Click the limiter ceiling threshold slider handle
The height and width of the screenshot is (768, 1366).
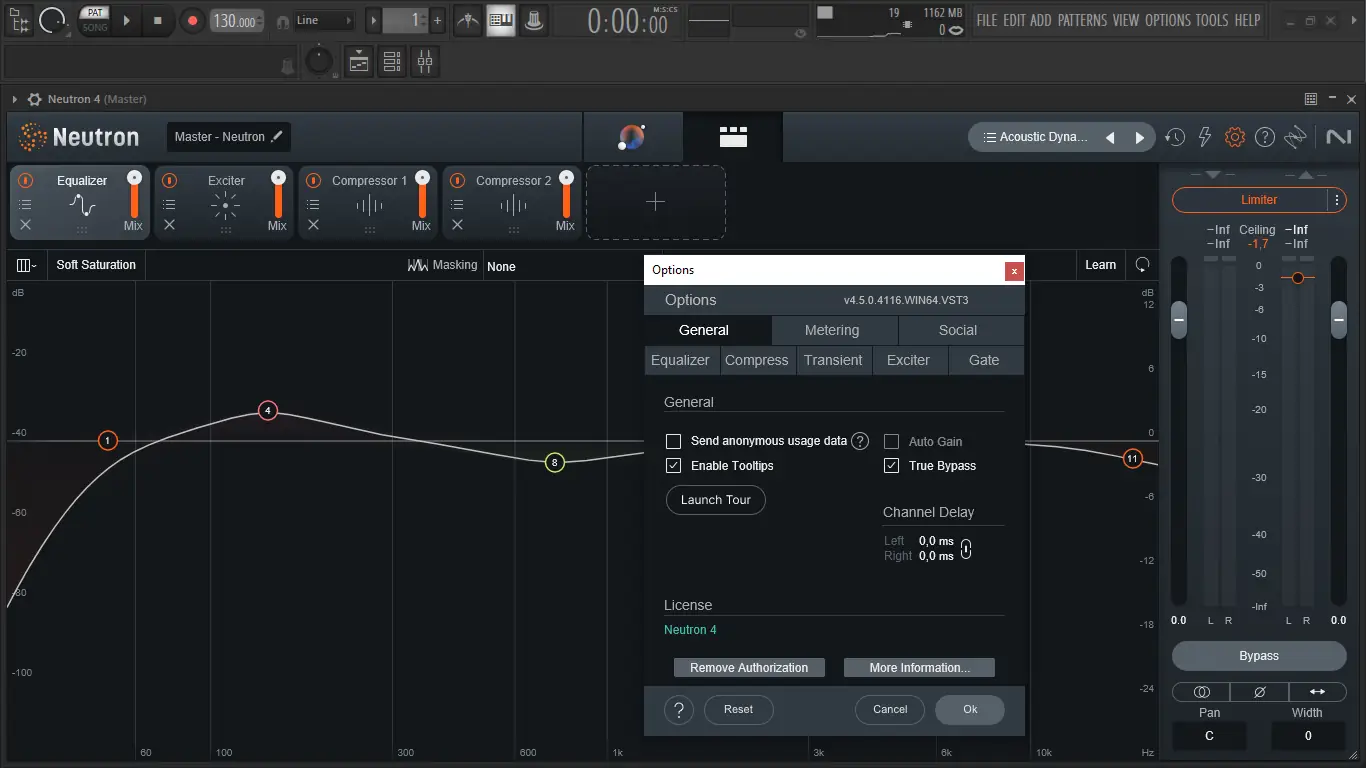click(x=1298, y=277)
